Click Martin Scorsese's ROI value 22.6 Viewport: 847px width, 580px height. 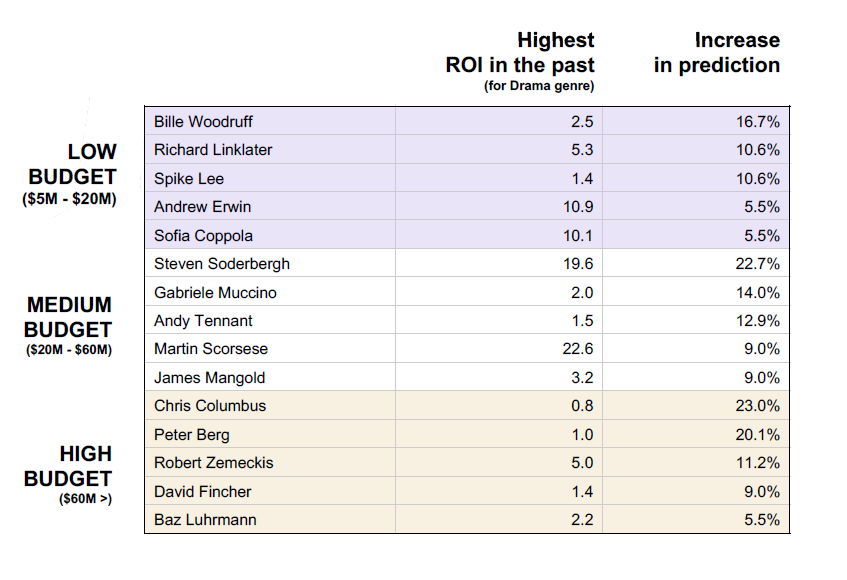point(576,349)
